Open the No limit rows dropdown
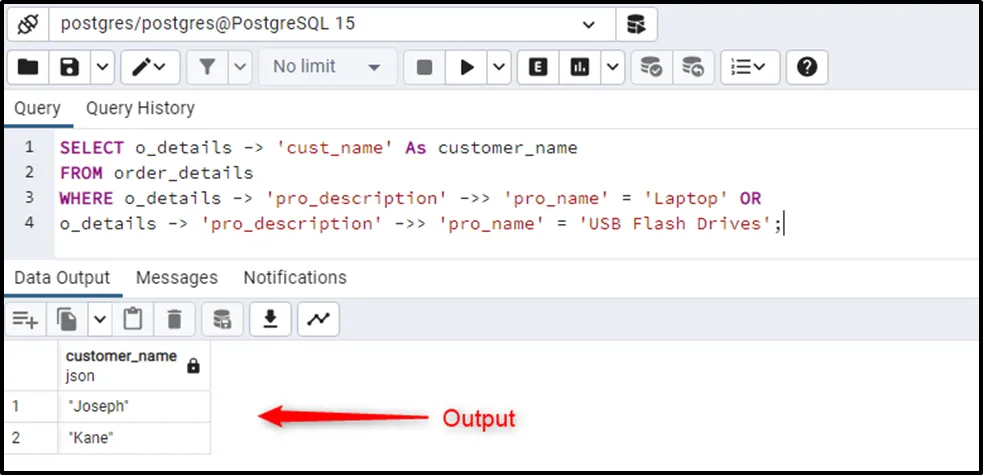This screenshot has height=475, width=983. (327, 67)
